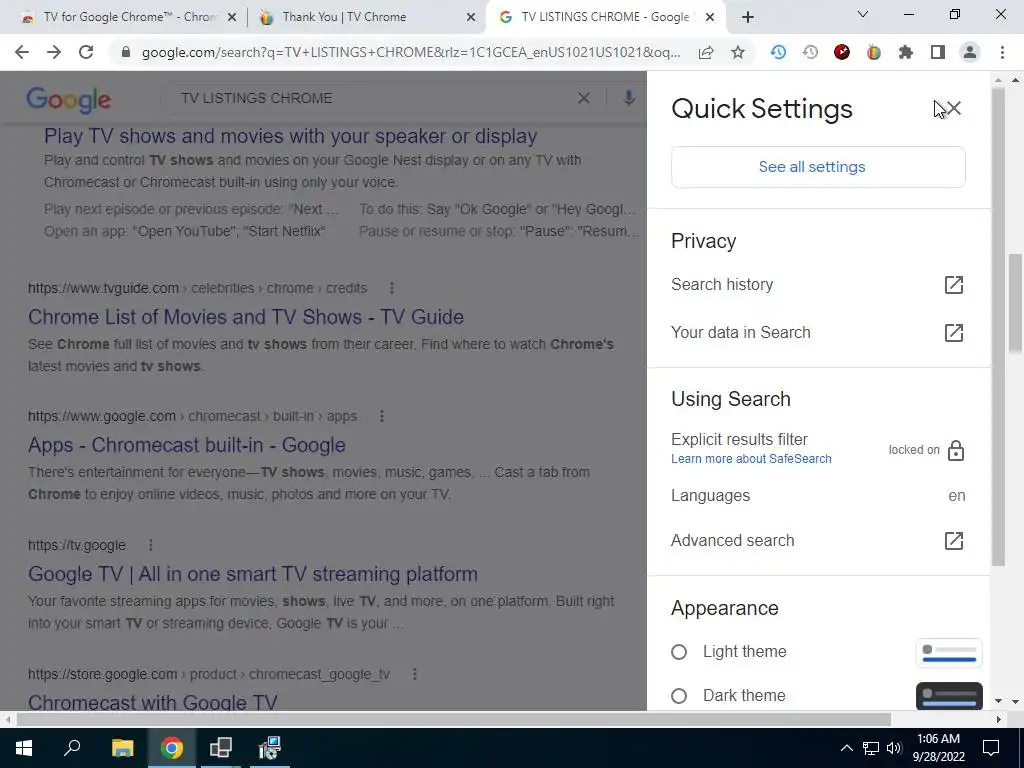This screenshot has height=768, width=1024.
Task: Click Advanced search label
Action: [x=733, y=541]
